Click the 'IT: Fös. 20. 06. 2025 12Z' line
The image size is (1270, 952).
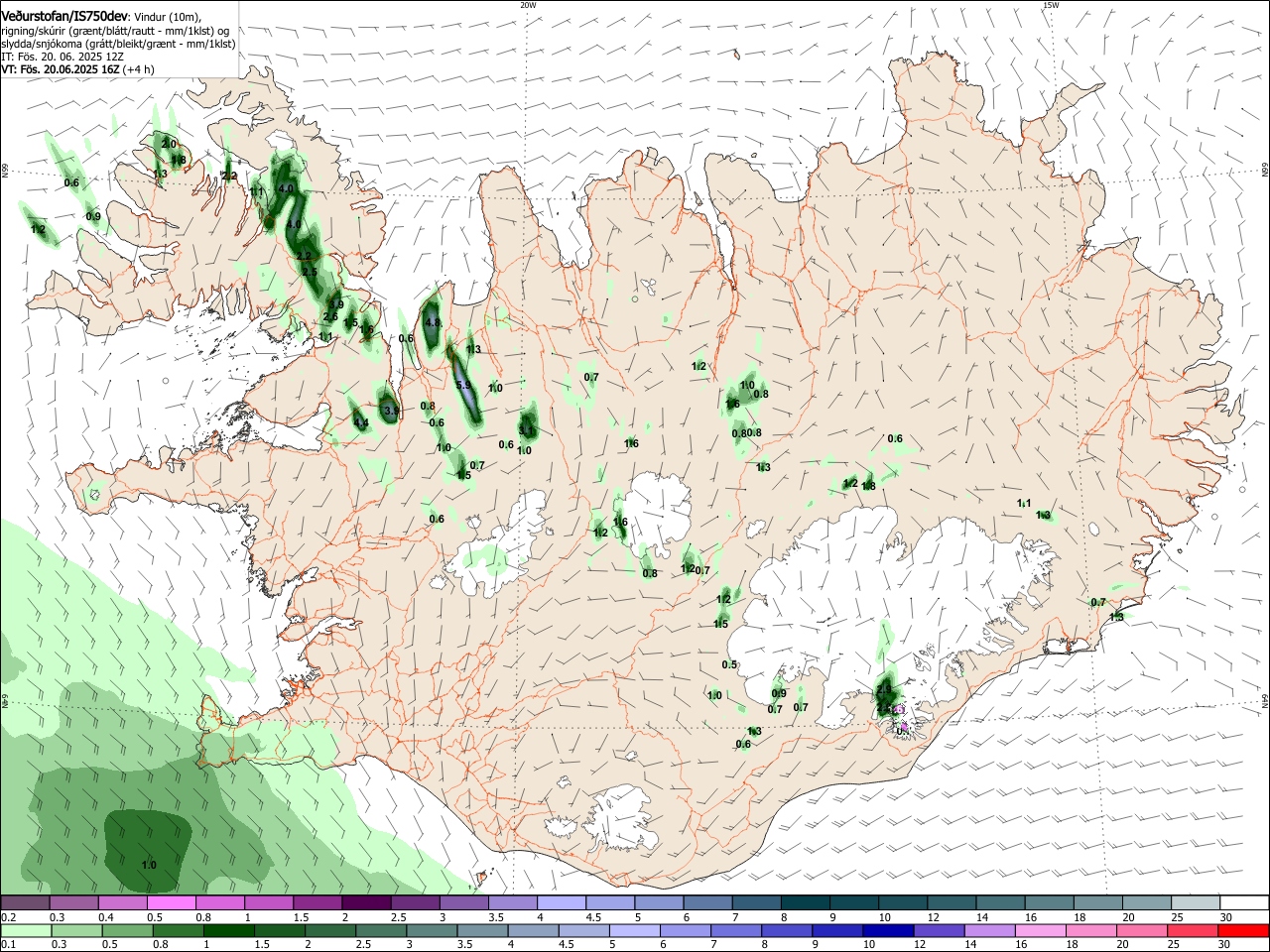[x=63, y=57]
